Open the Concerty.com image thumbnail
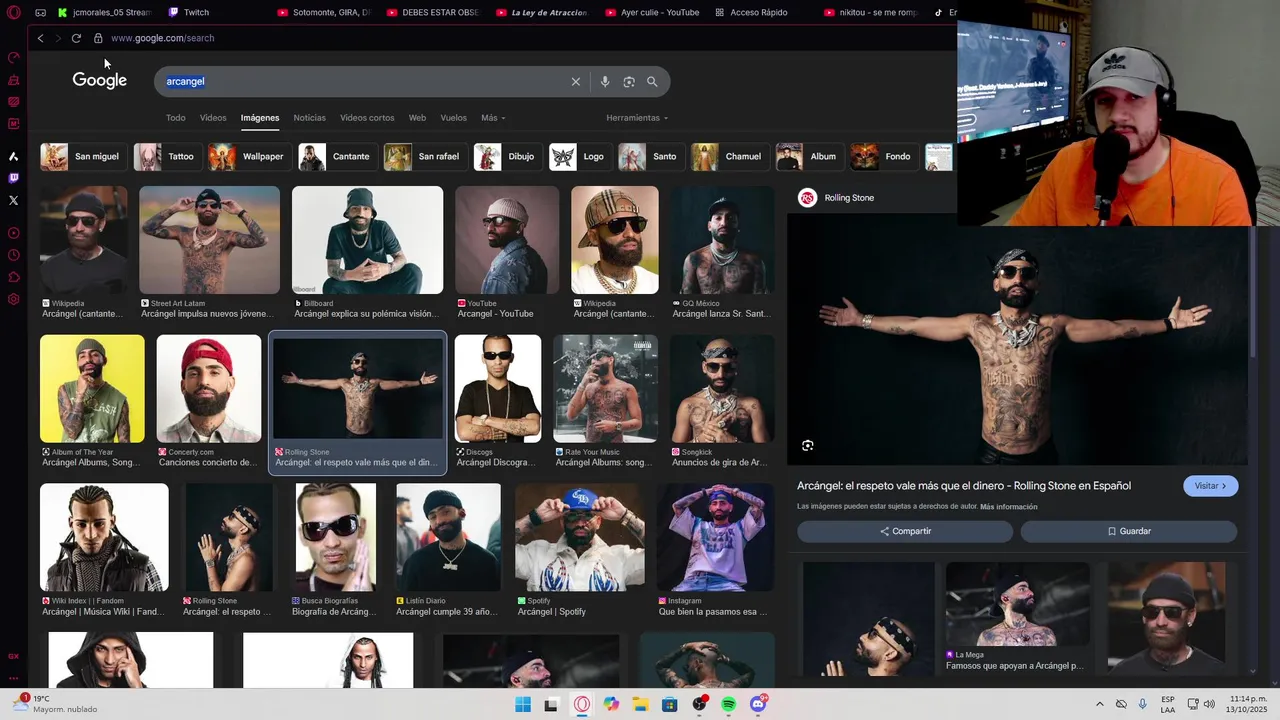Image resolution: width=1280 pixels, height=720 pixels. 209,389
